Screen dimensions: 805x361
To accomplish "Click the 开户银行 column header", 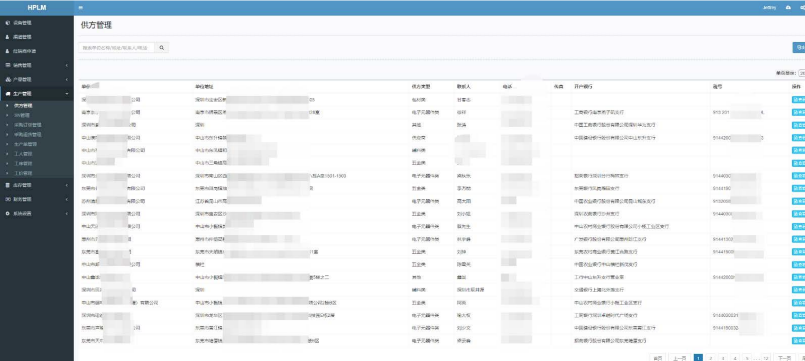I will click(x=583, y=87).
